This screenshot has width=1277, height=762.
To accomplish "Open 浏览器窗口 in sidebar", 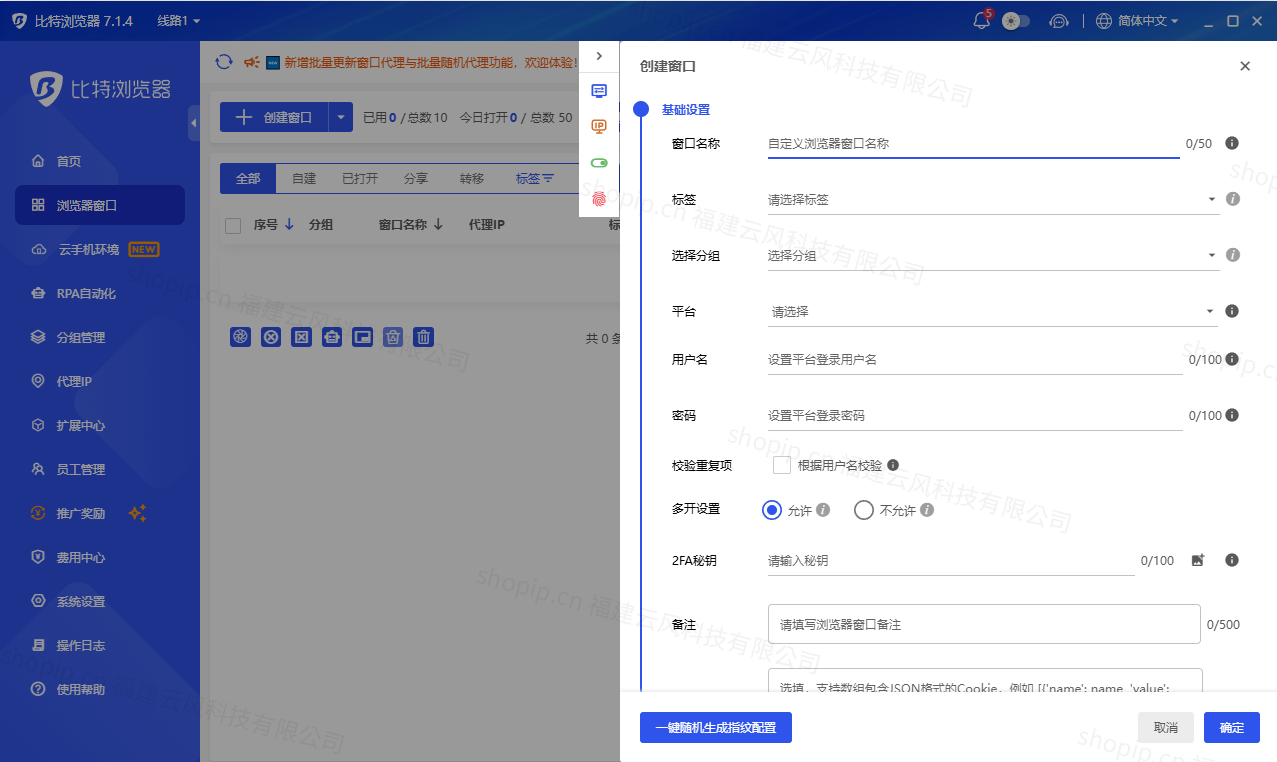I will (100, 205).
